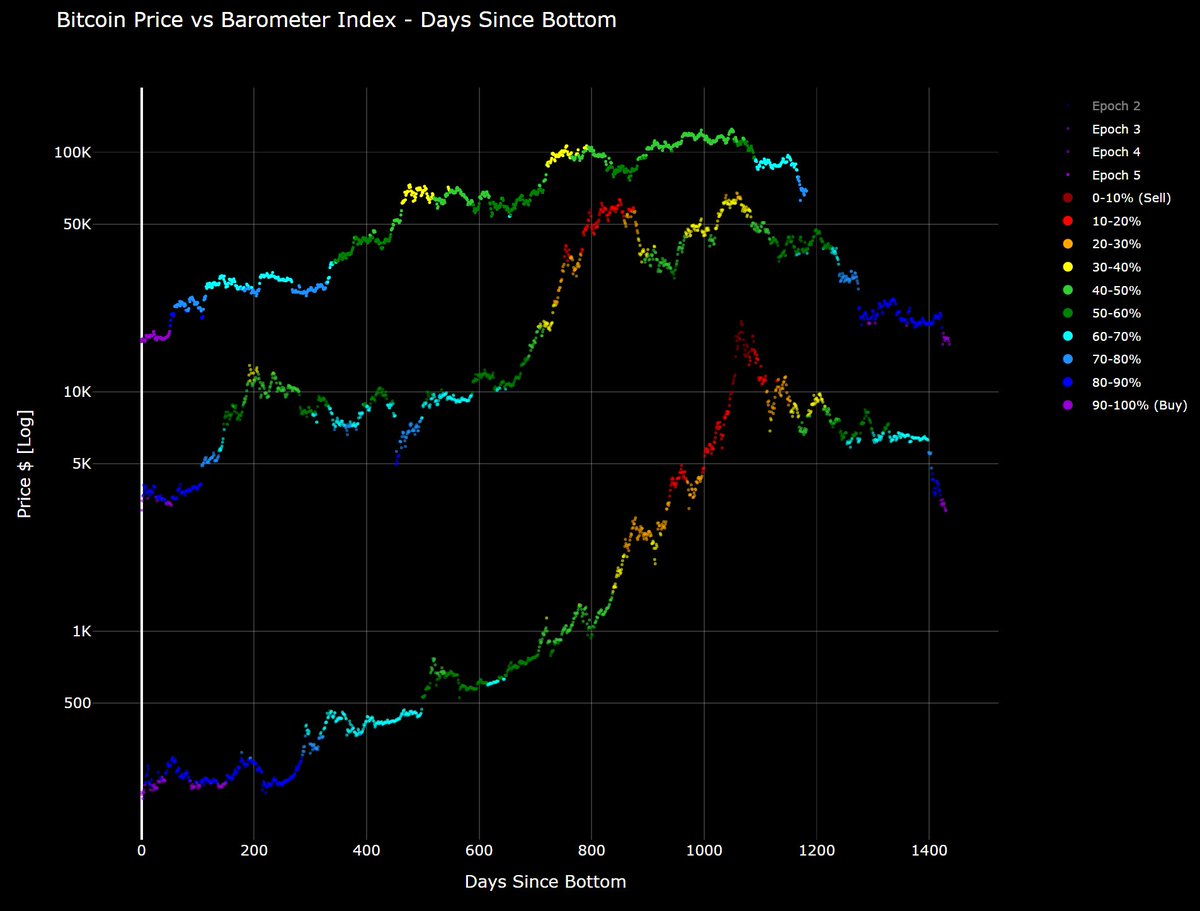The width and height of the screenshot is (1200, 911).
Task: Click the 1400 x-axis tick label
Action: [x=929, y=851]
